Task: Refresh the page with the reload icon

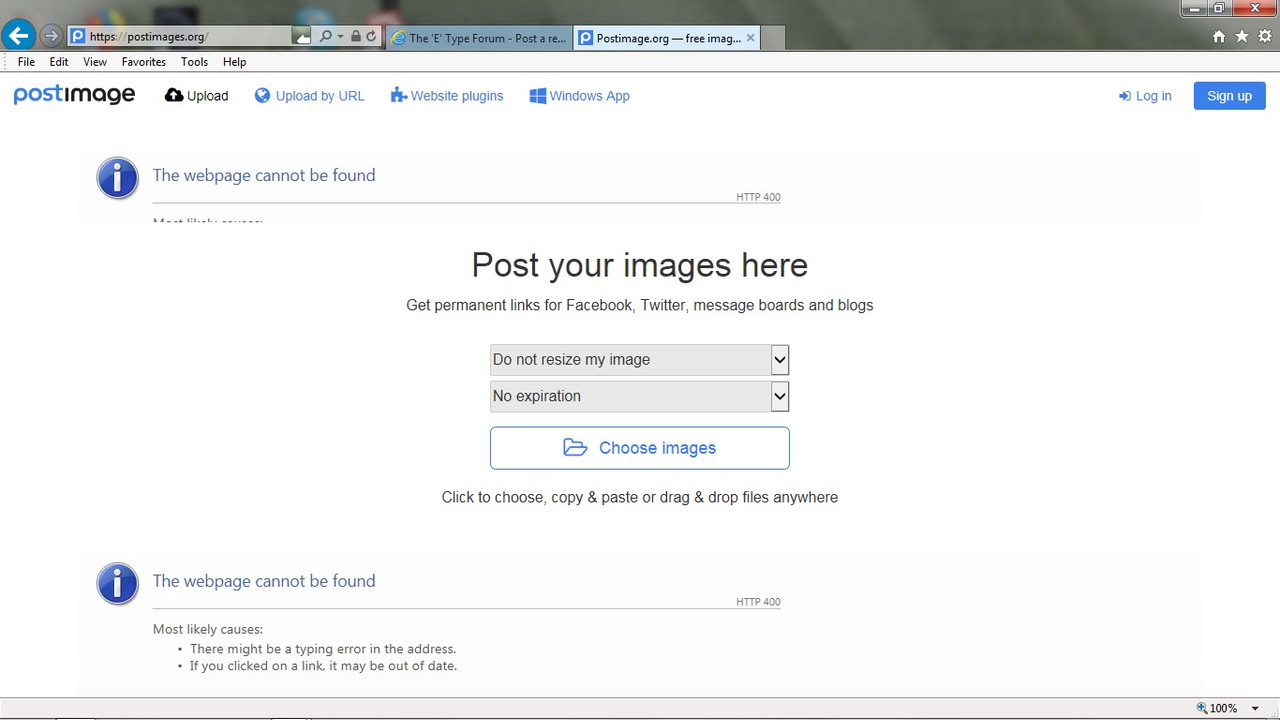Action: [371, 36]
